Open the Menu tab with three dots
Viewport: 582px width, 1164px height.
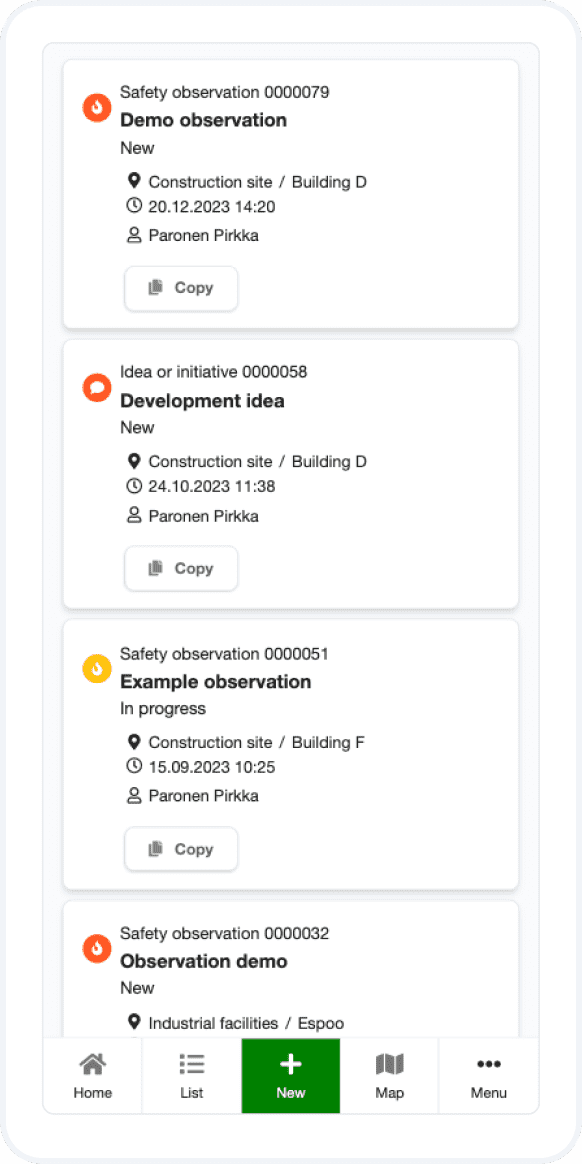click(488, 1076)
